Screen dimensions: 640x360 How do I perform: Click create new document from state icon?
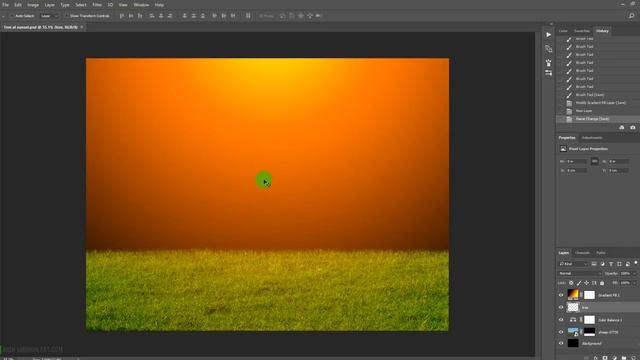[x=622, y=127]
